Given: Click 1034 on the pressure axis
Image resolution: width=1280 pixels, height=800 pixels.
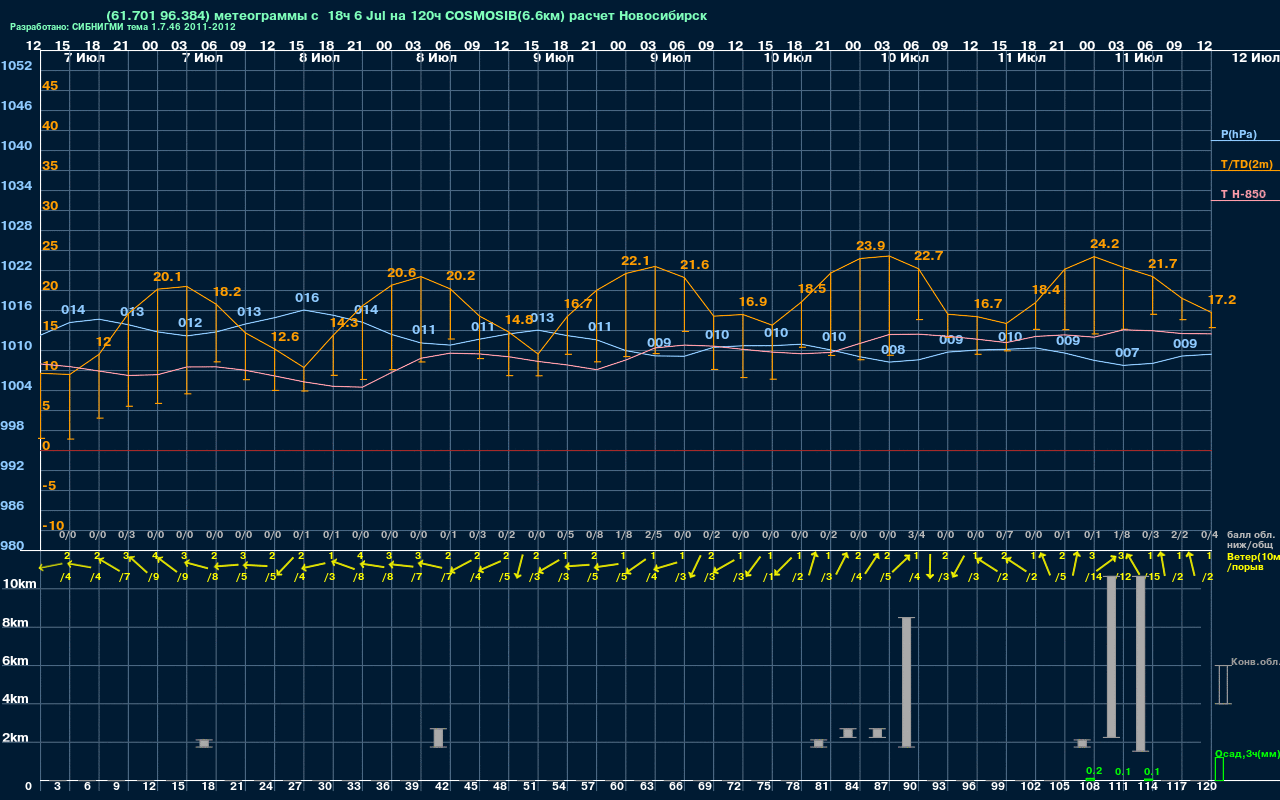Looking at the screenshot, I should [x=16, y=186].
